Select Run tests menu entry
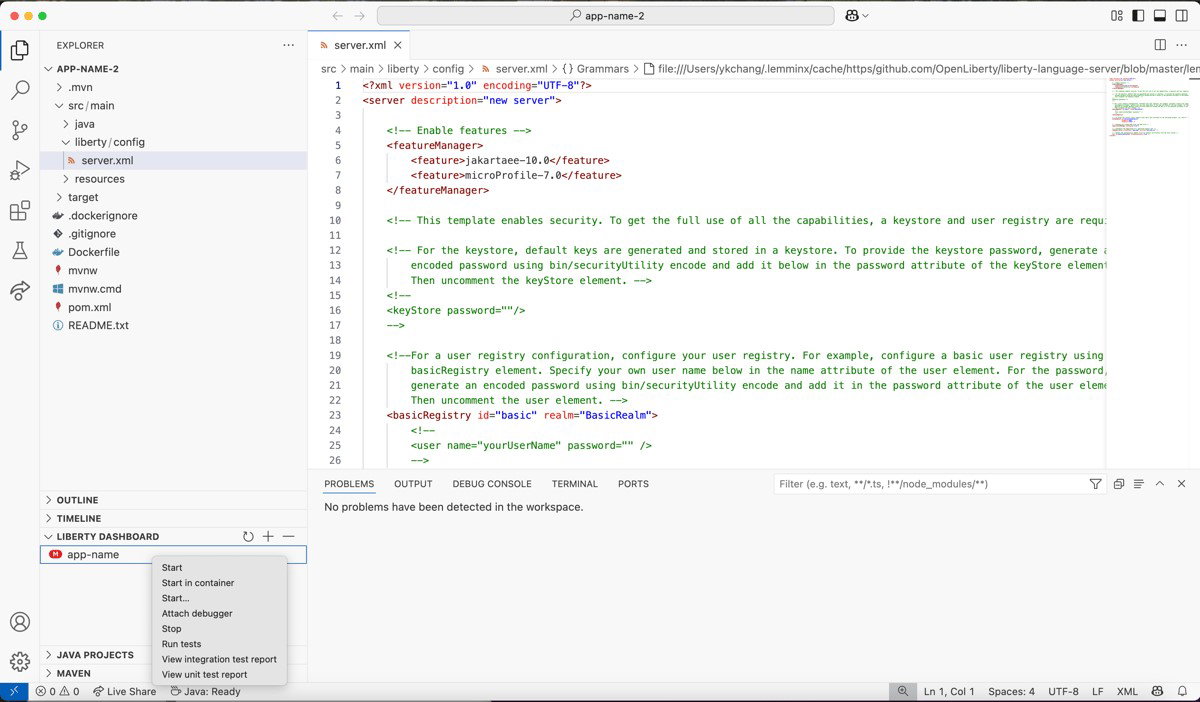This screenshot has height=702, width=1200. (219, 644)
